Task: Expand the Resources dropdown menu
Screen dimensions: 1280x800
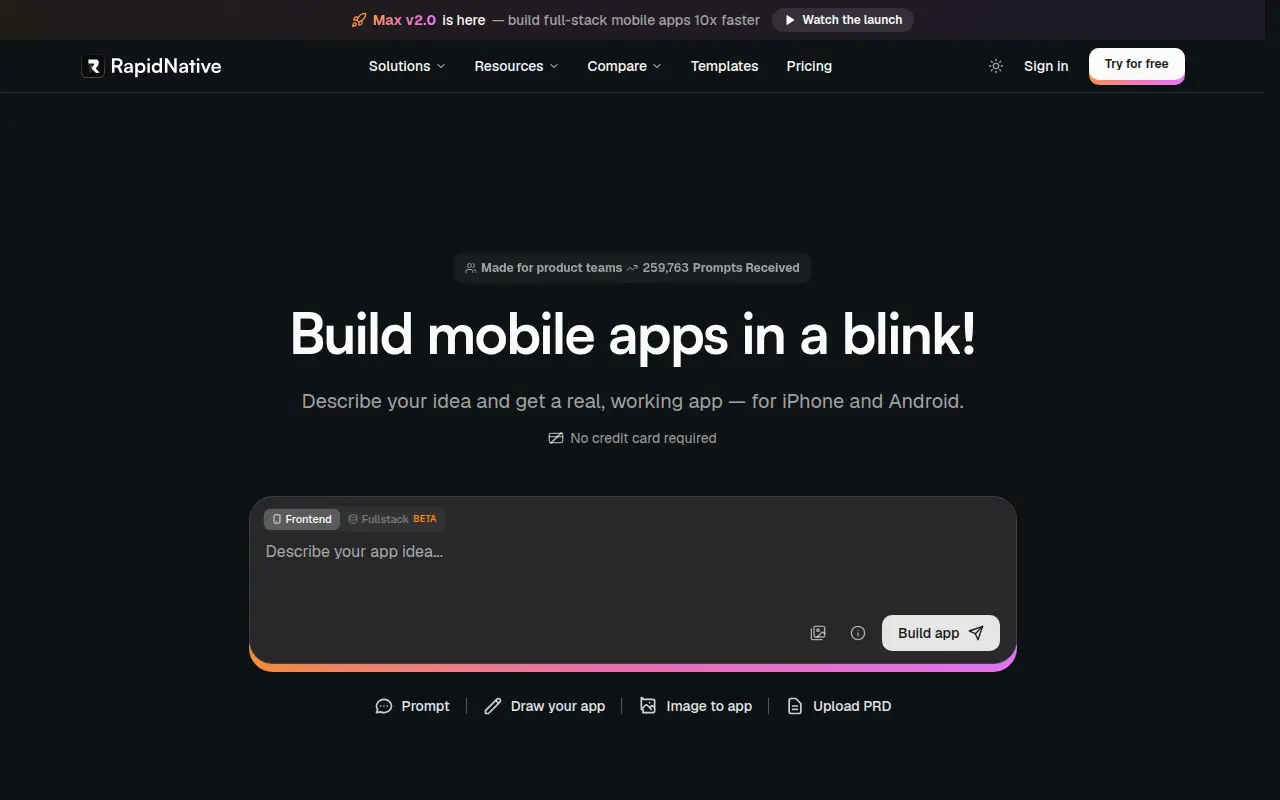Action: tap(516, 66)
